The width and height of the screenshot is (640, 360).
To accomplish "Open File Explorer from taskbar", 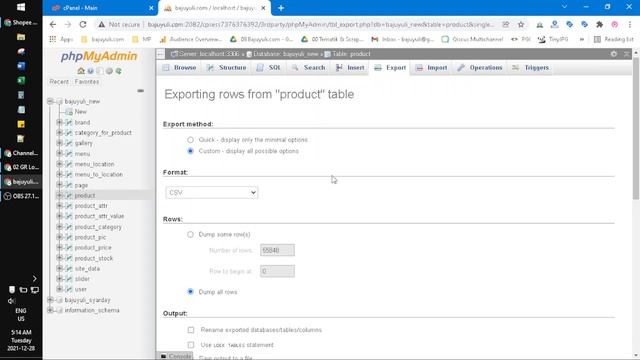I will point(21,37).
